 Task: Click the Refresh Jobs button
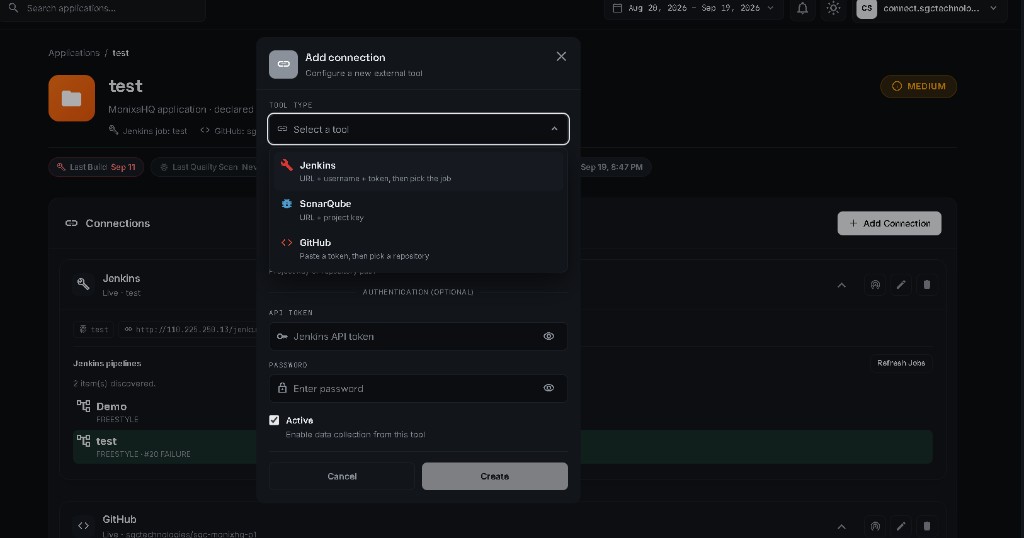pyautogui.click(x=901, y=363)
